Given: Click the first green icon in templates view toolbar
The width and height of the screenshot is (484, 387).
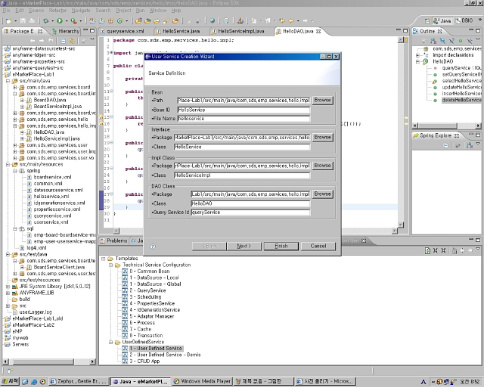Looking at the screenshot, I should pos(427,250).
